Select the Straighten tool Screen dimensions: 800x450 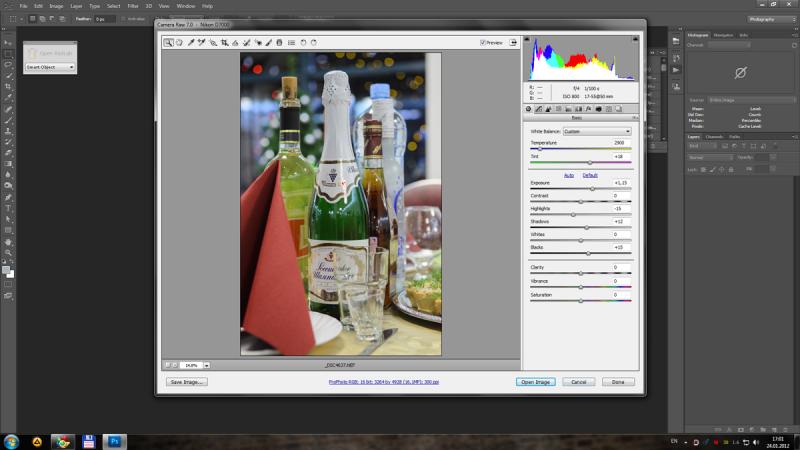click(235, 43)
